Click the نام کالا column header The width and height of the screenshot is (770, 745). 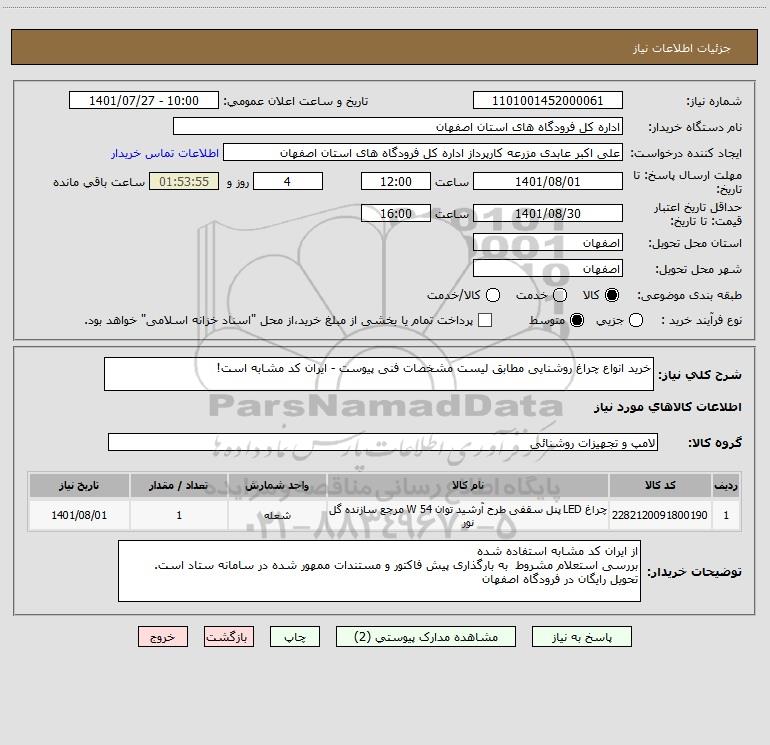click(468, 485)
